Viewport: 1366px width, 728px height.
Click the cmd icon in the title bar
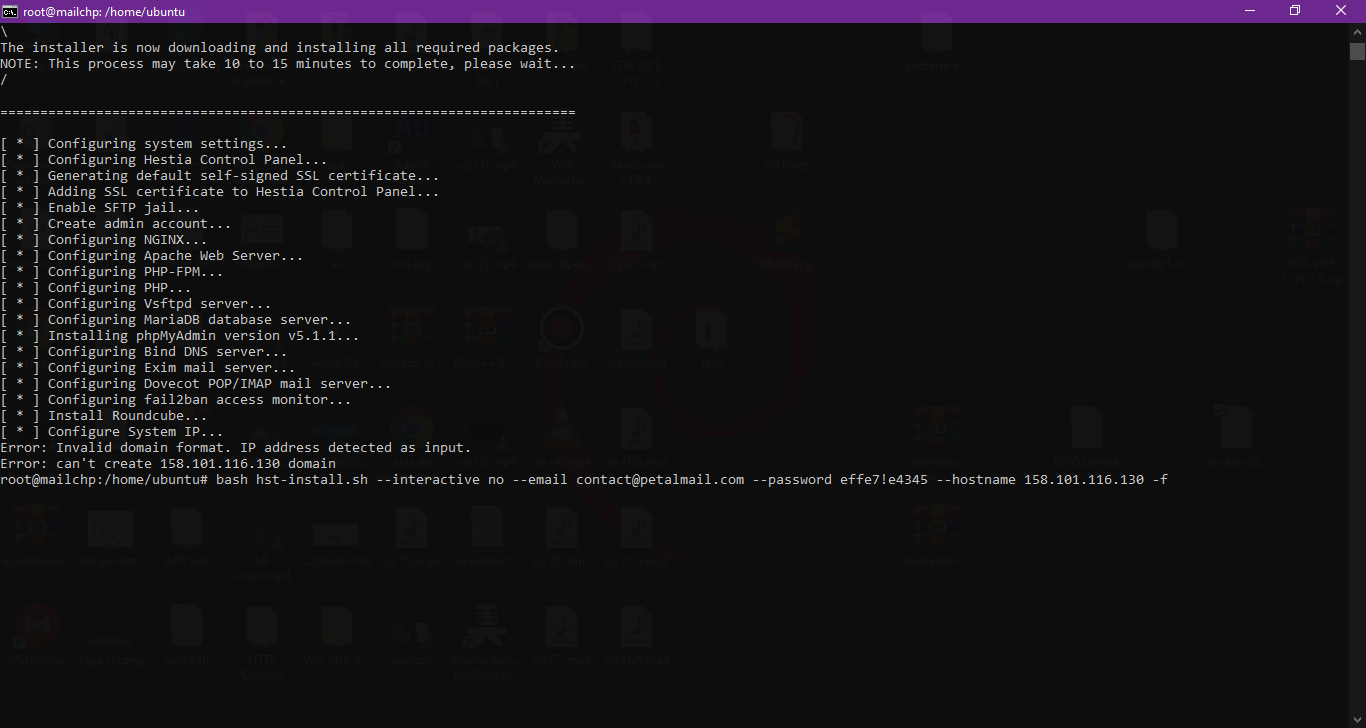(10, 11)
